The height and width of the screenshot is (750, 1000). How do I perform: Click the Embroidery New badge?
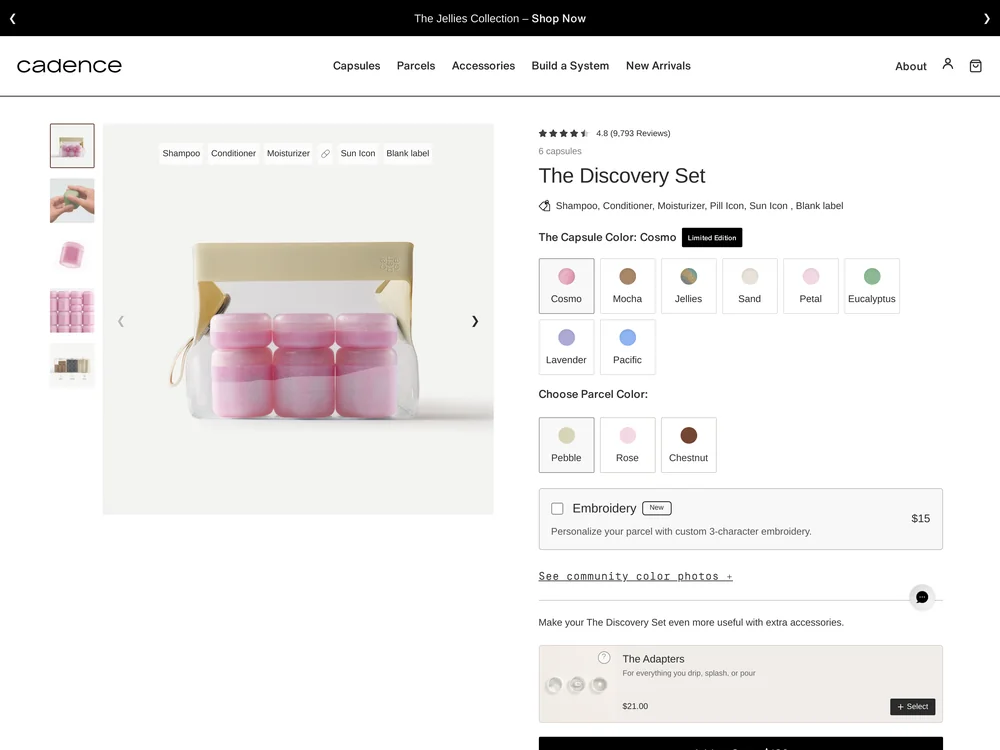[x=657, y=508]
